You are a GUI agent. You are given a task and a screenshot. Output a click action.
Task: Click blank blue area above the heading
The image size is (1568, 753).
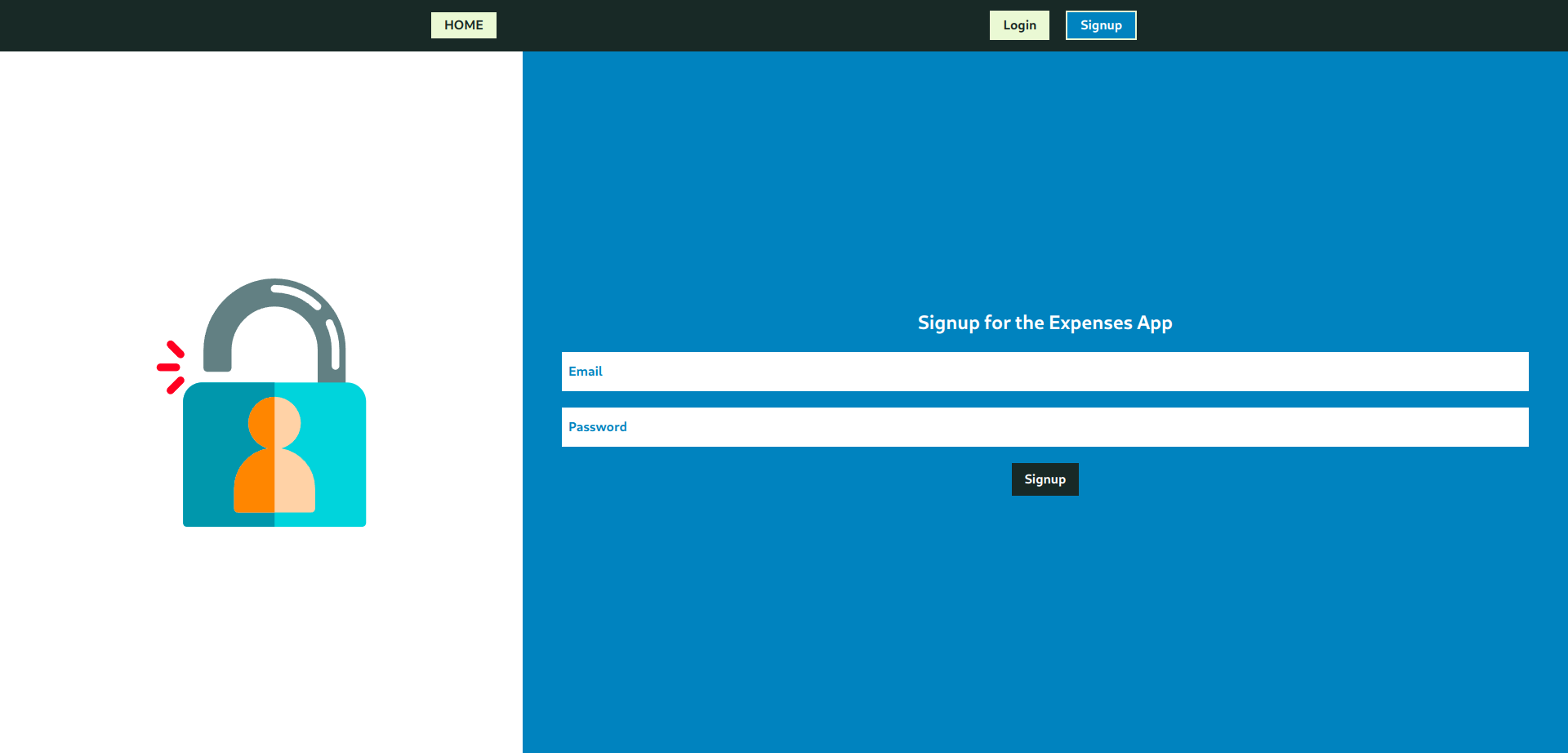click(1045, 180)
